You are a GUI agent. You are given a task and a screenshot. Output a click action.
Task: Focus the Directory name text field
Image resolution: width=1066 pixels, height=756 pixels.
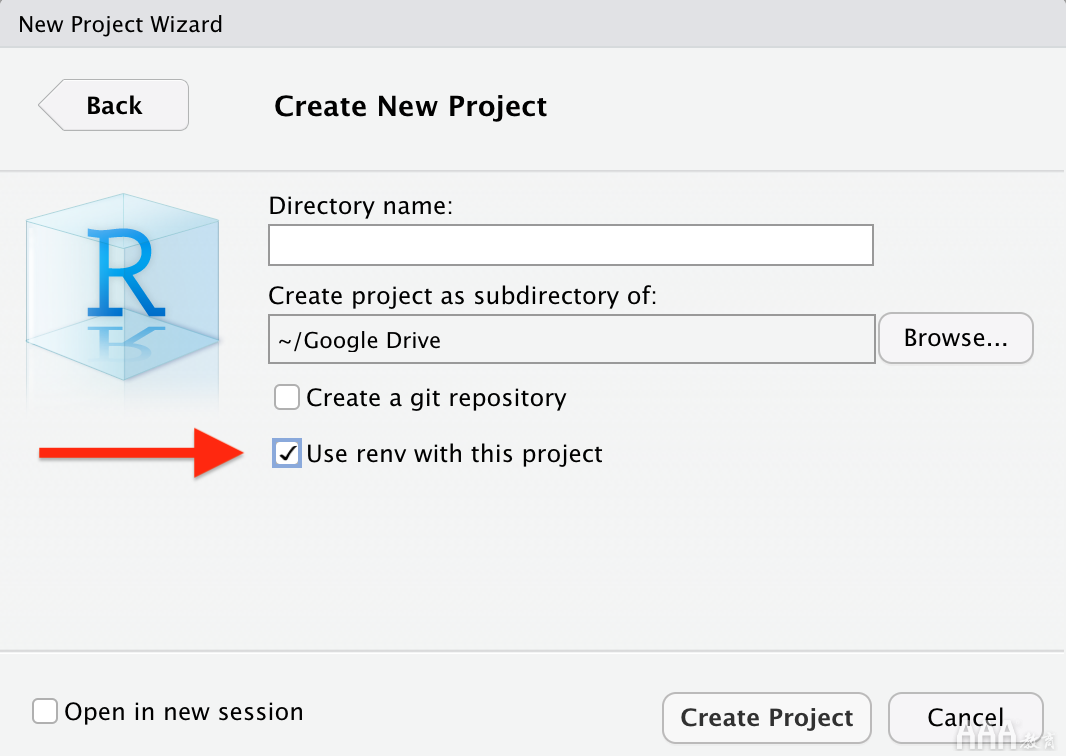[x=571, y=245]
